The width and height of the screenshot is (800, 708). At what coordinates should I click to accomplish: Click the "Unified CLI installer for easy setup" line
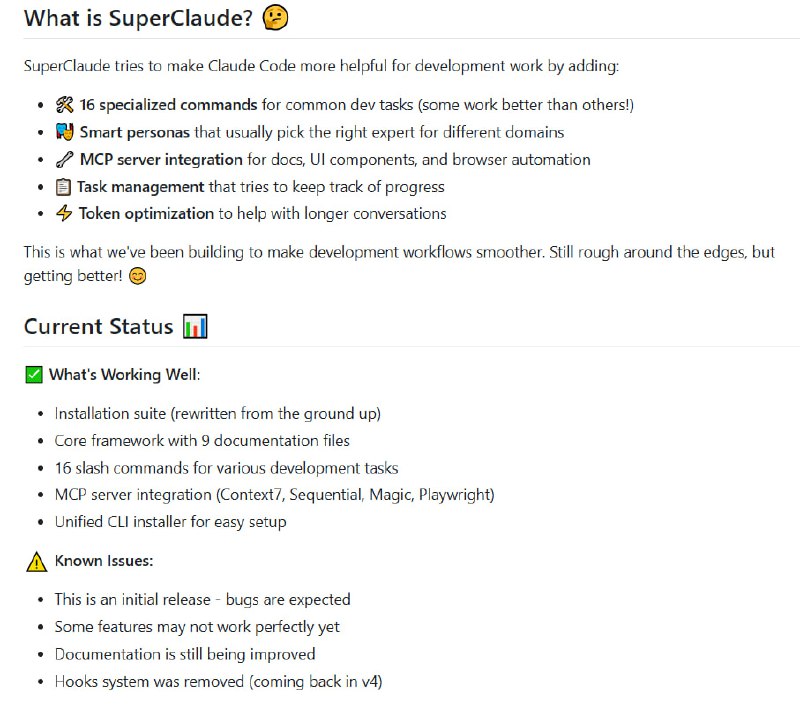pos(170,521)
